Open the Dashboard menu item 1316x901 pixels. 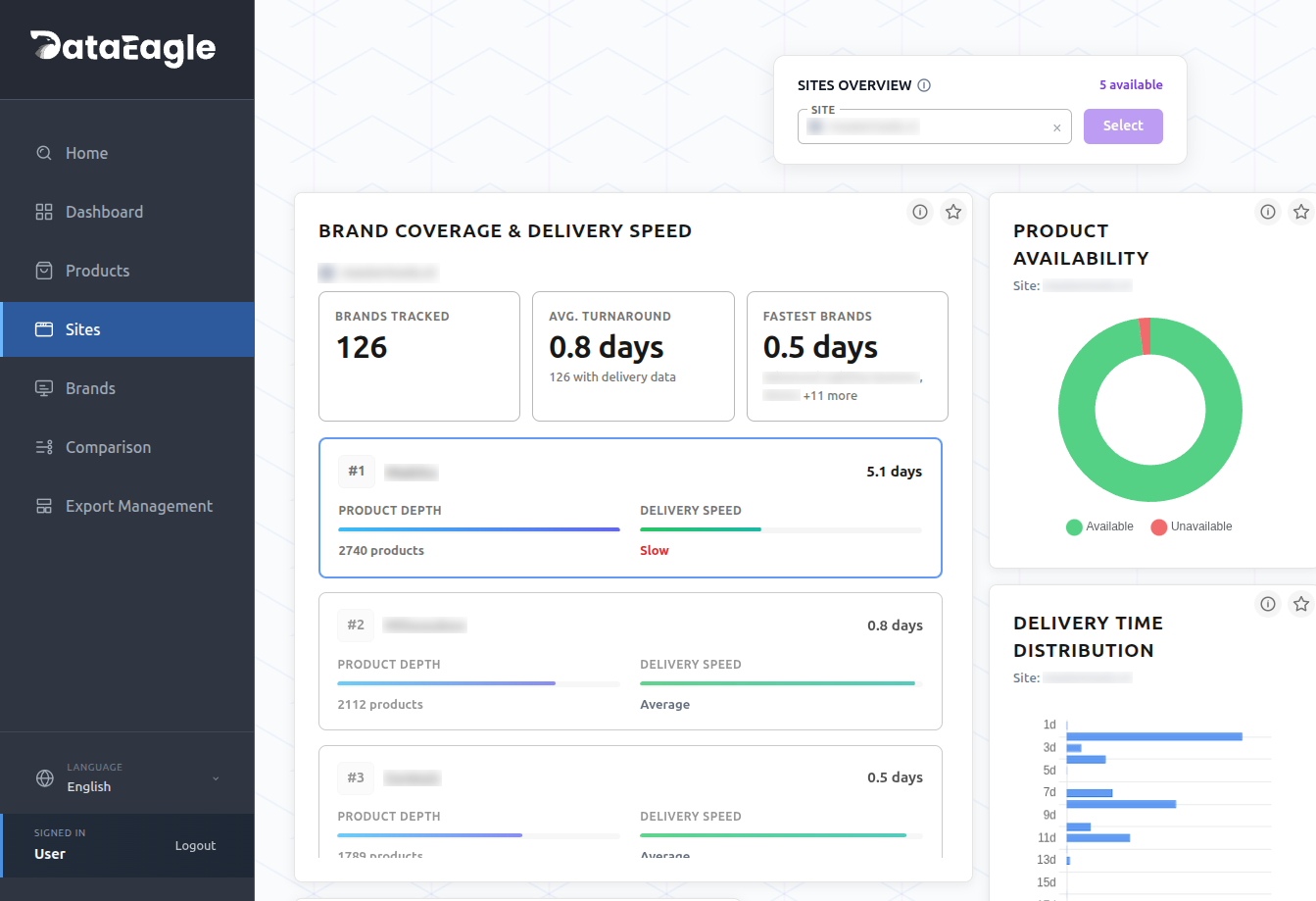click(x=104, y=212)
